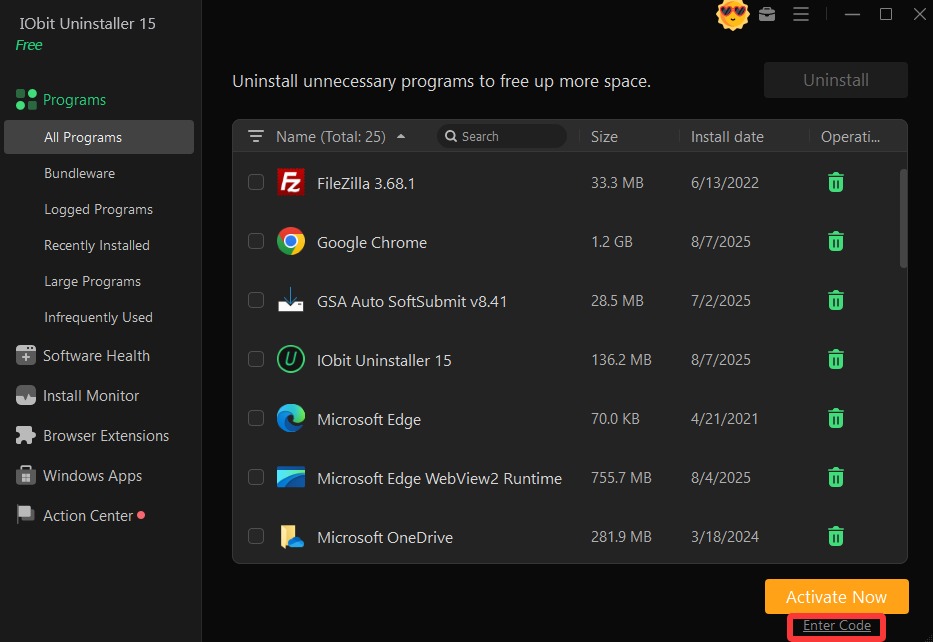This screenshot has width=933, height=642.
Task: Open the toolbox briefcase icon in title bar
Action: (767, 14)
